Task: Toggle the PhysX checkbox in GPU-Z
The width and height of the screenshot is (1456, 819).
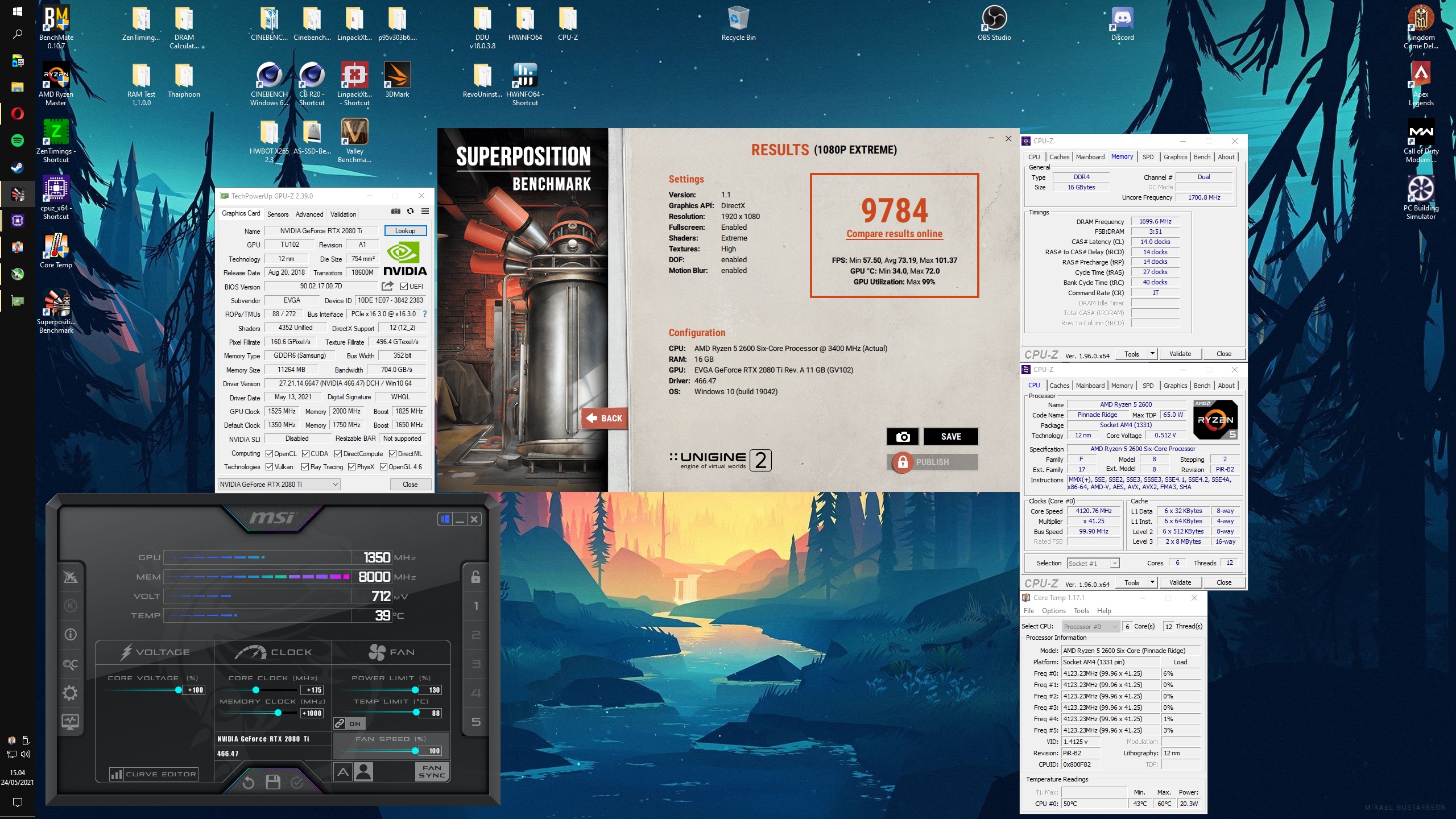Action: coord(351,467)
